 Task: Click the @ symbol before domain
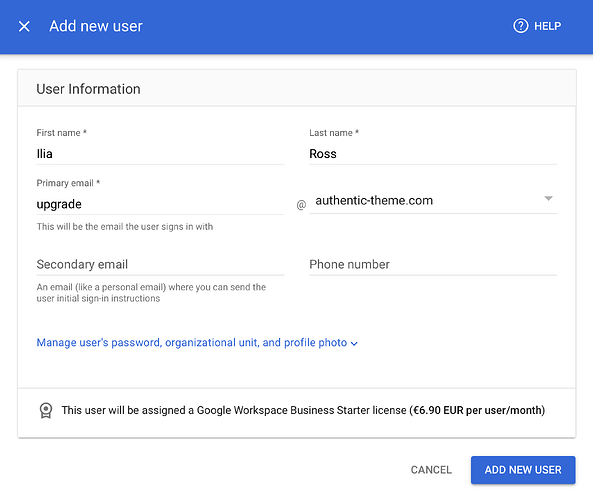pyautogui.click(x=301, y=205)
